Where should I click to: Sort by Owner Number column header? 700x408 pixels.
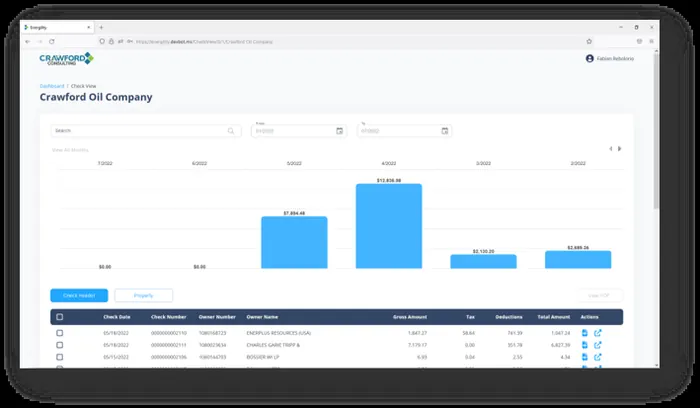click(x=217, y=317)
